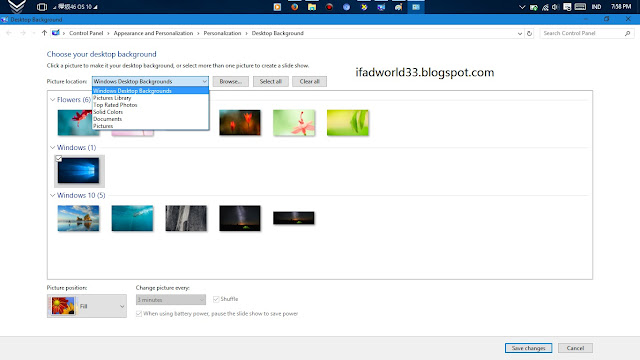Collapse the Windows 10 (5) group
The image size is (640, 360).
(52, 196)
